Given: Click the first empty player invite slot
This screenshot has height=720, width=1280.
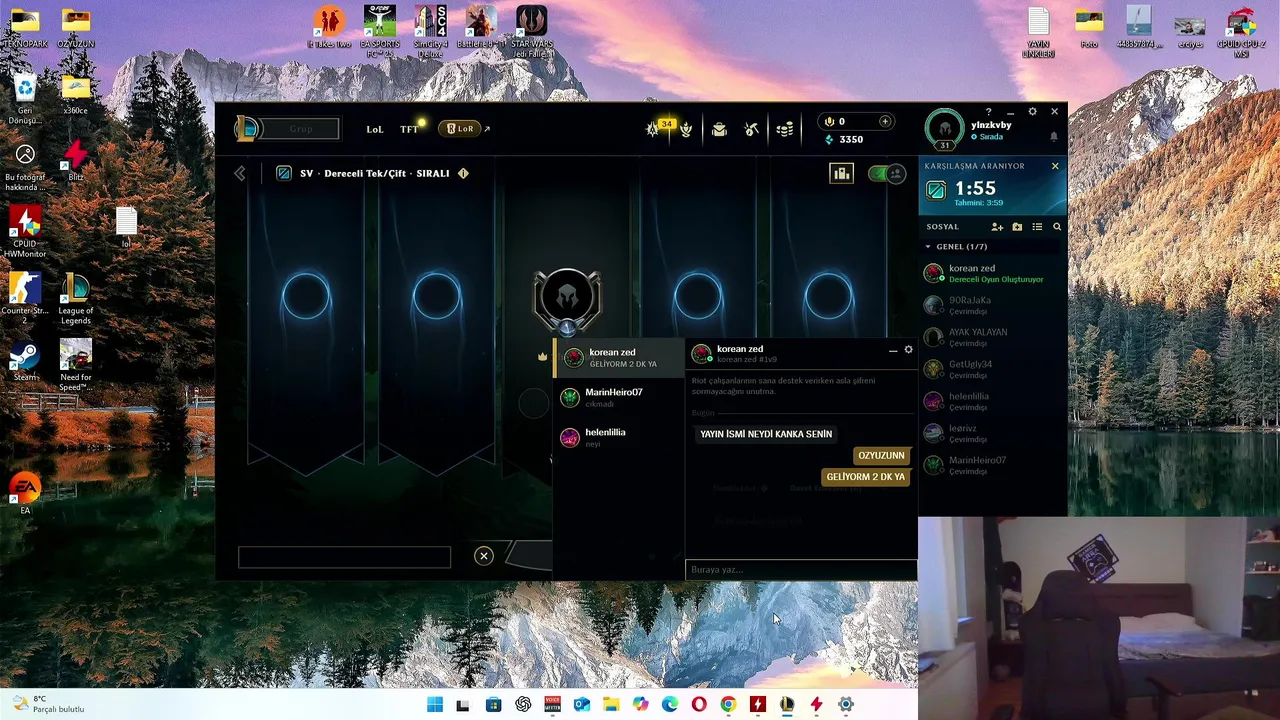Looking at the screenshot, I should [x=306, y=297].
